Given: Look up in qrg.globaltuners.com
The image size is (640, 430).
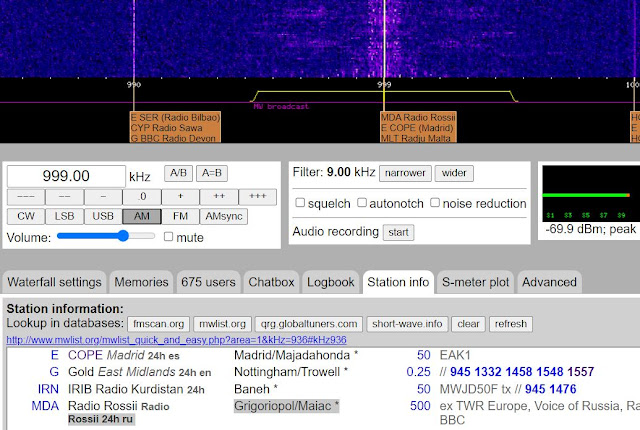Looking at the screenshot, I should click(x=309, y=324).
